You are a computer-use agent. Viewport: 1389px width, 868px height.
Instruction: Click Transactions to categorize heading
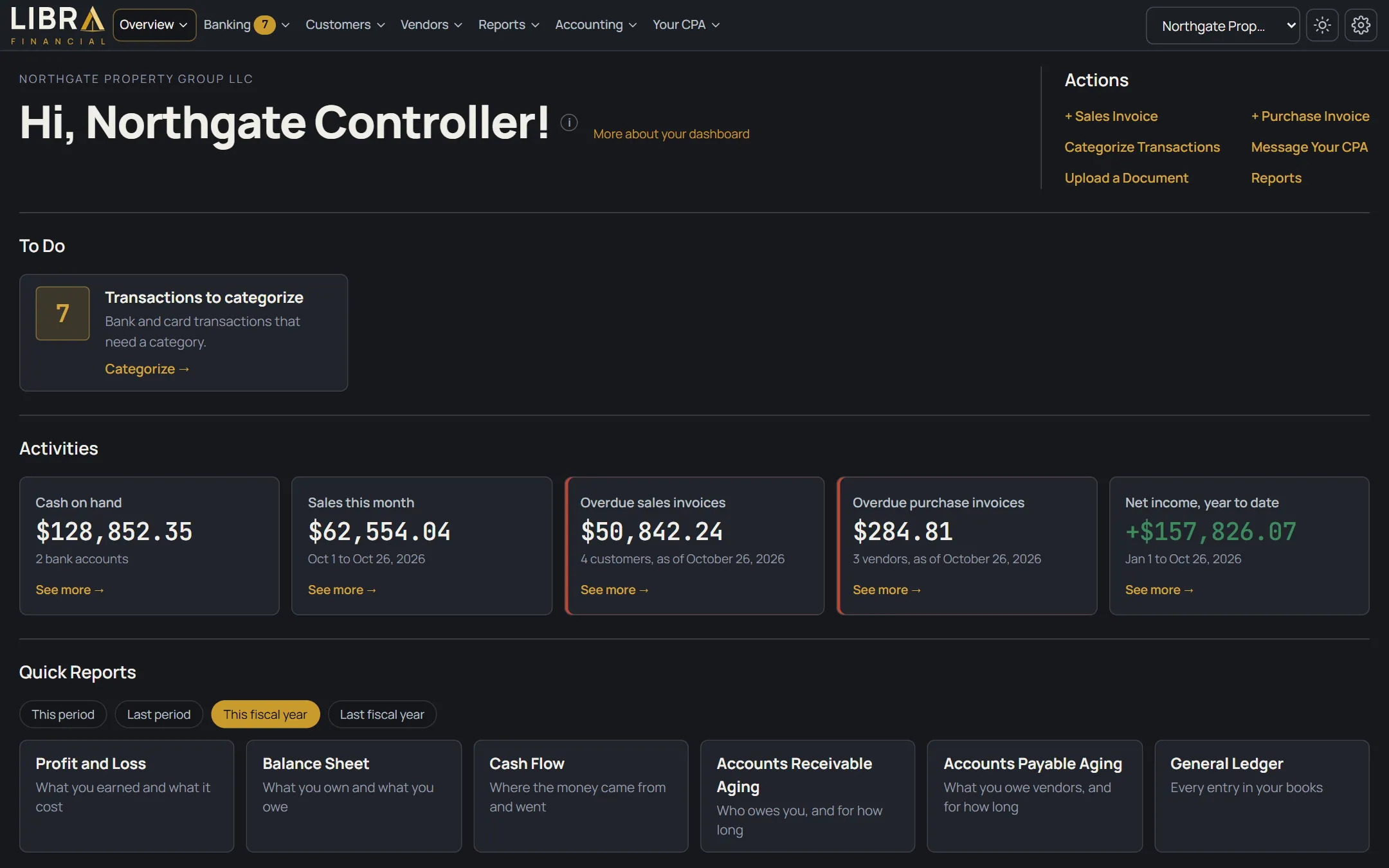(x=204, y=298)
